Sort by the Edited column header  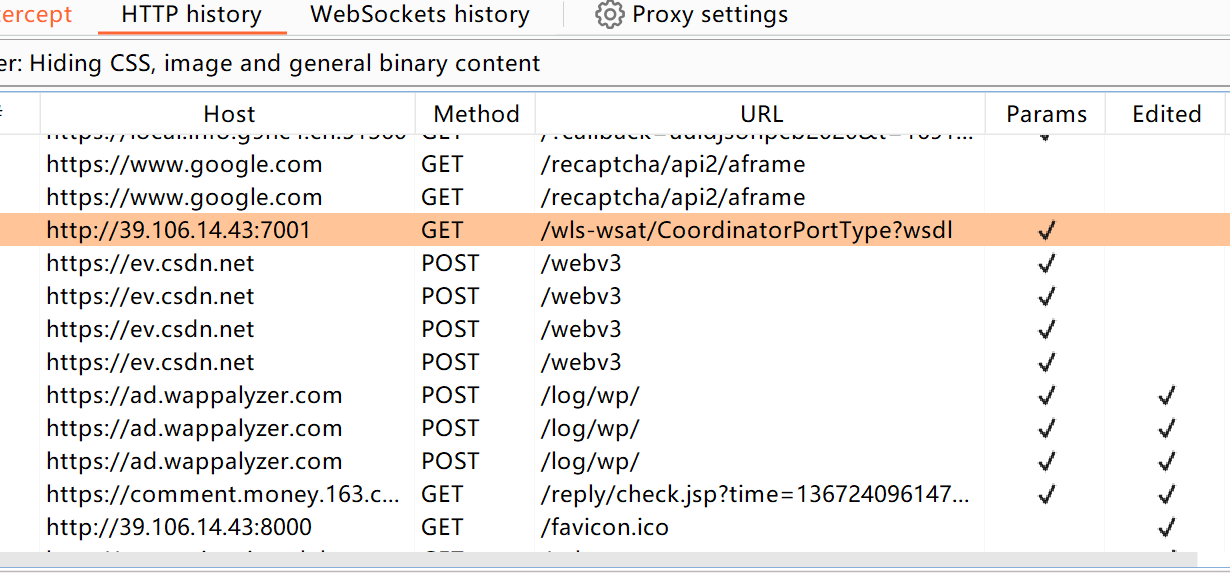[1166, 114]
